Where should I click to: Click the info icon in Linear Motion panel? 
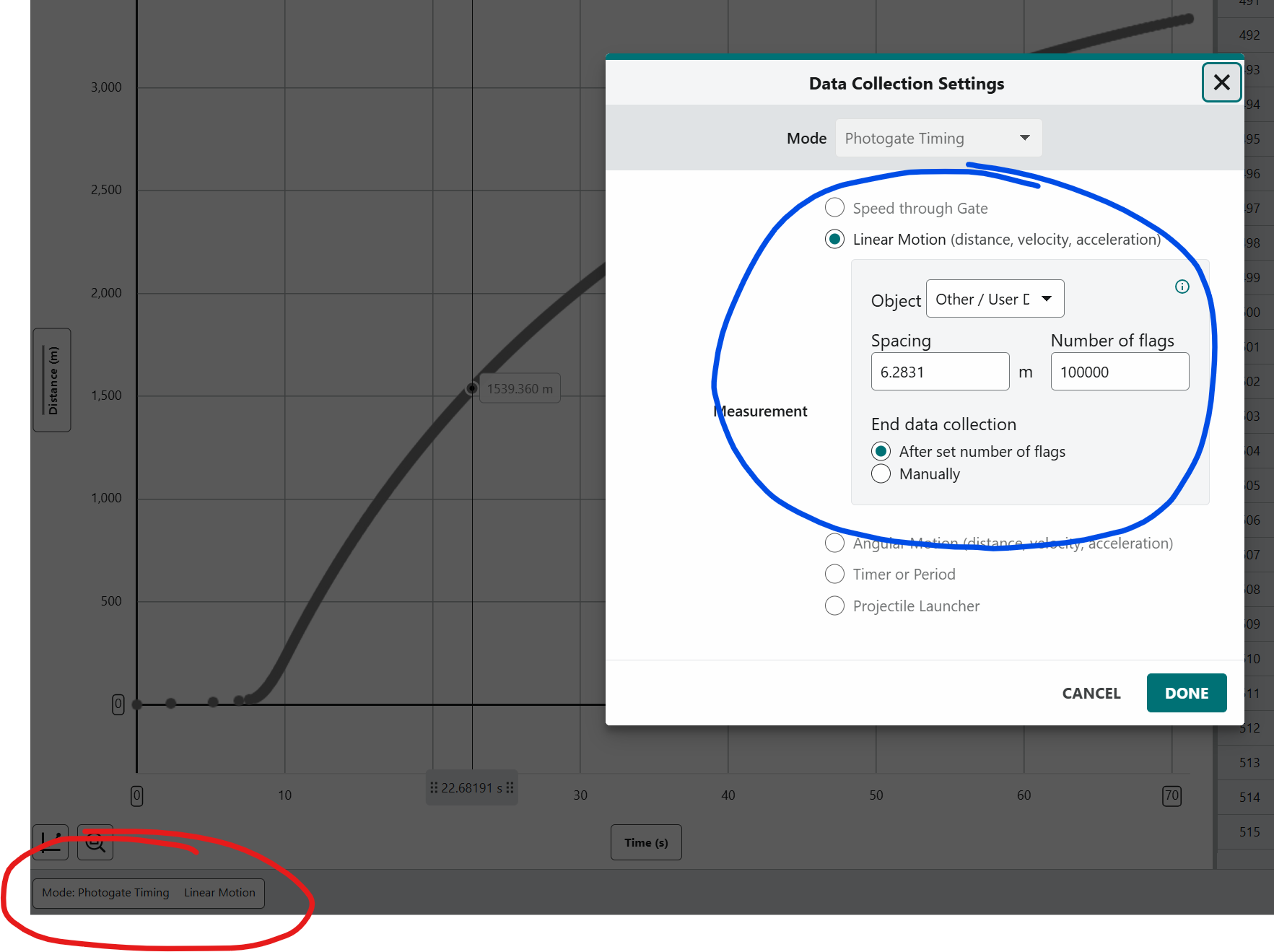tap(1182, 287)
